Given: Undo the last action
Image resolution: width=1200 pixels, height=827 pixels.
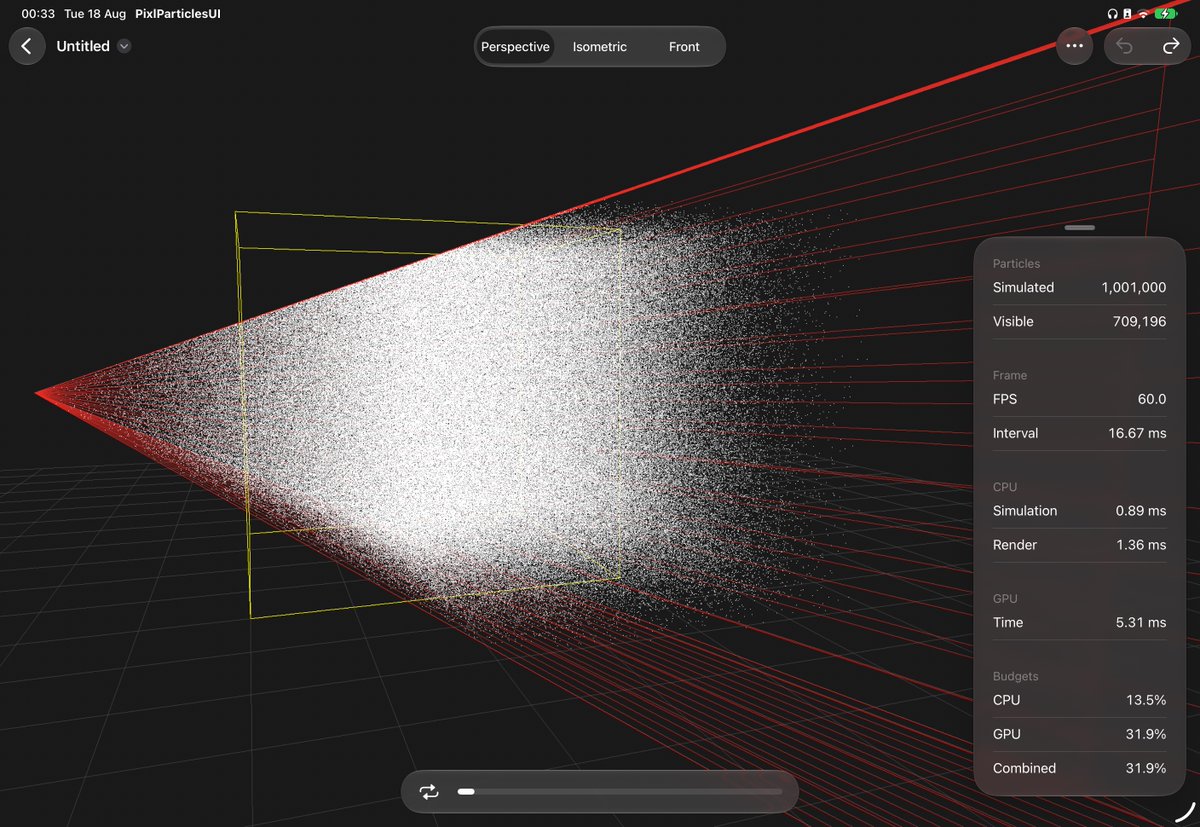Looking at the screenshot, I should pyautogui.click(x=1125, y=47).
